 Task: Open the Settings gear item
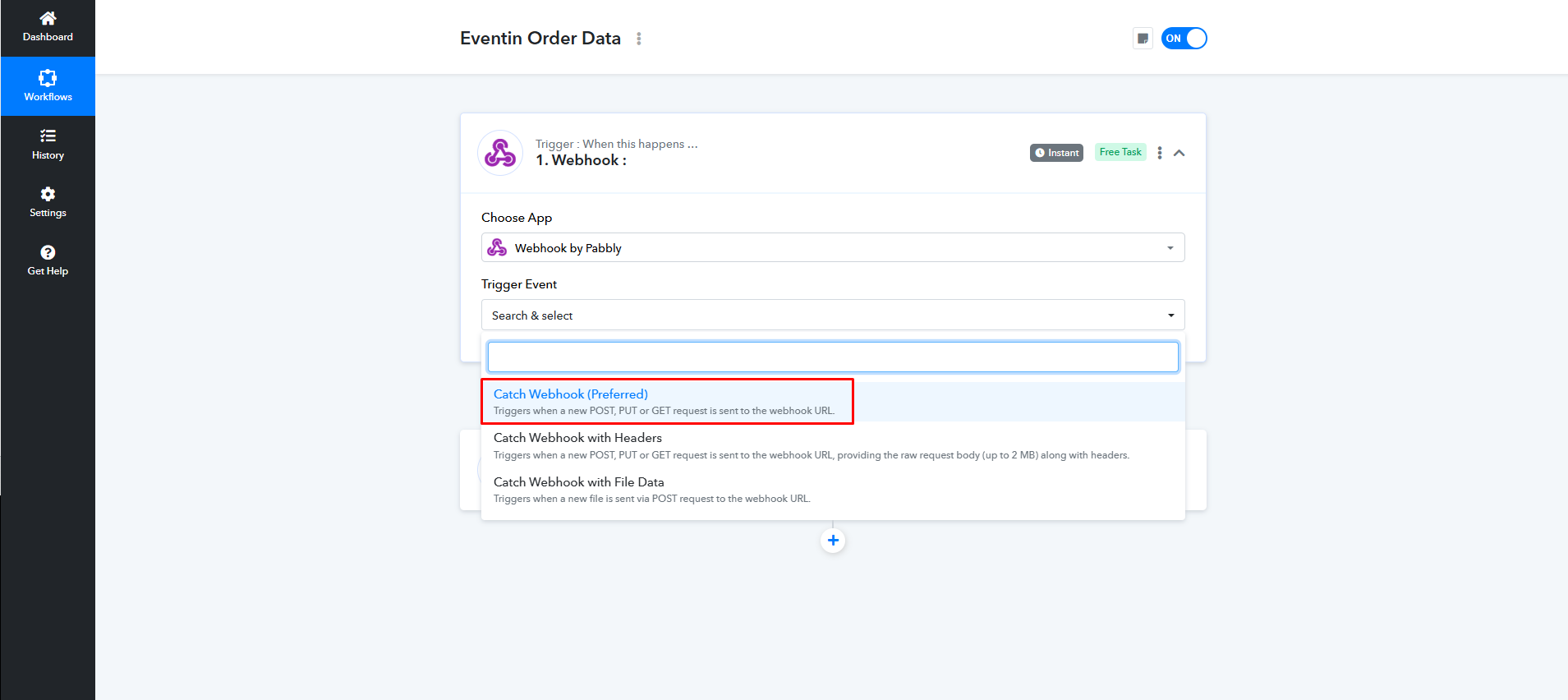[x=48, y=202]
